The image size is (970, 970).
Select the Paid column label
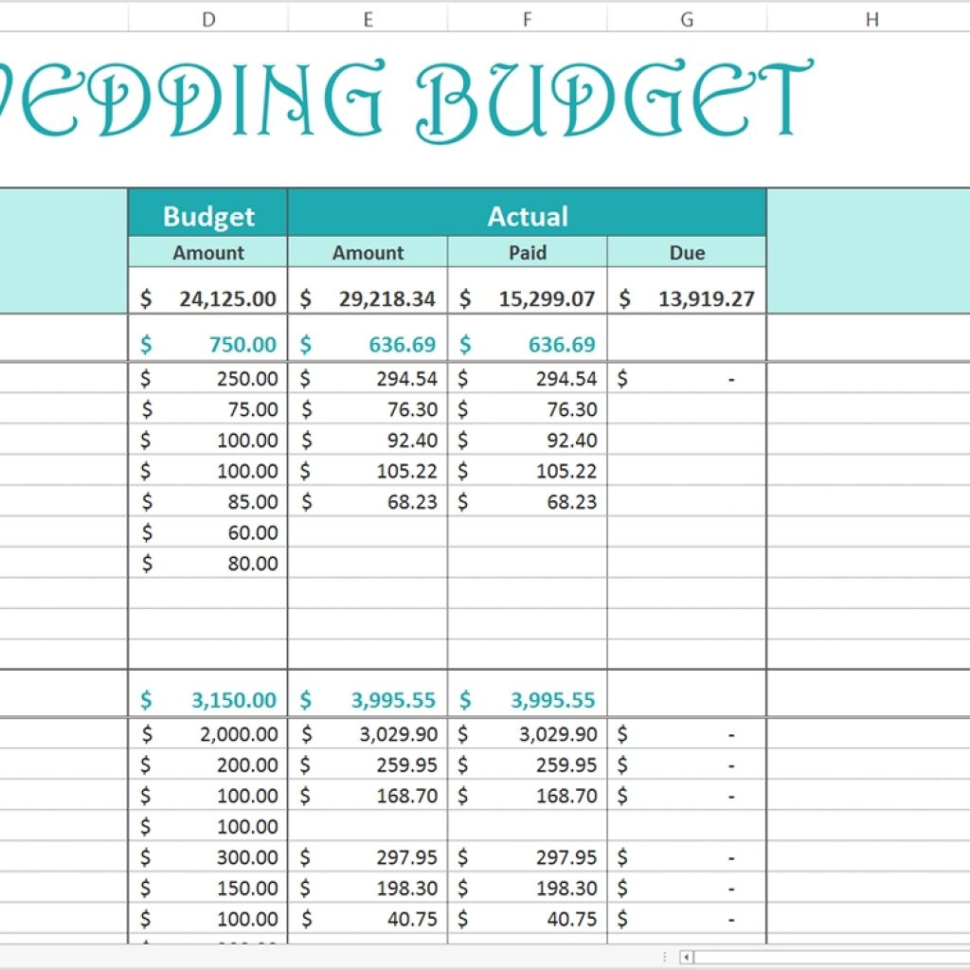pyautogui.click(x=527, y=252)
